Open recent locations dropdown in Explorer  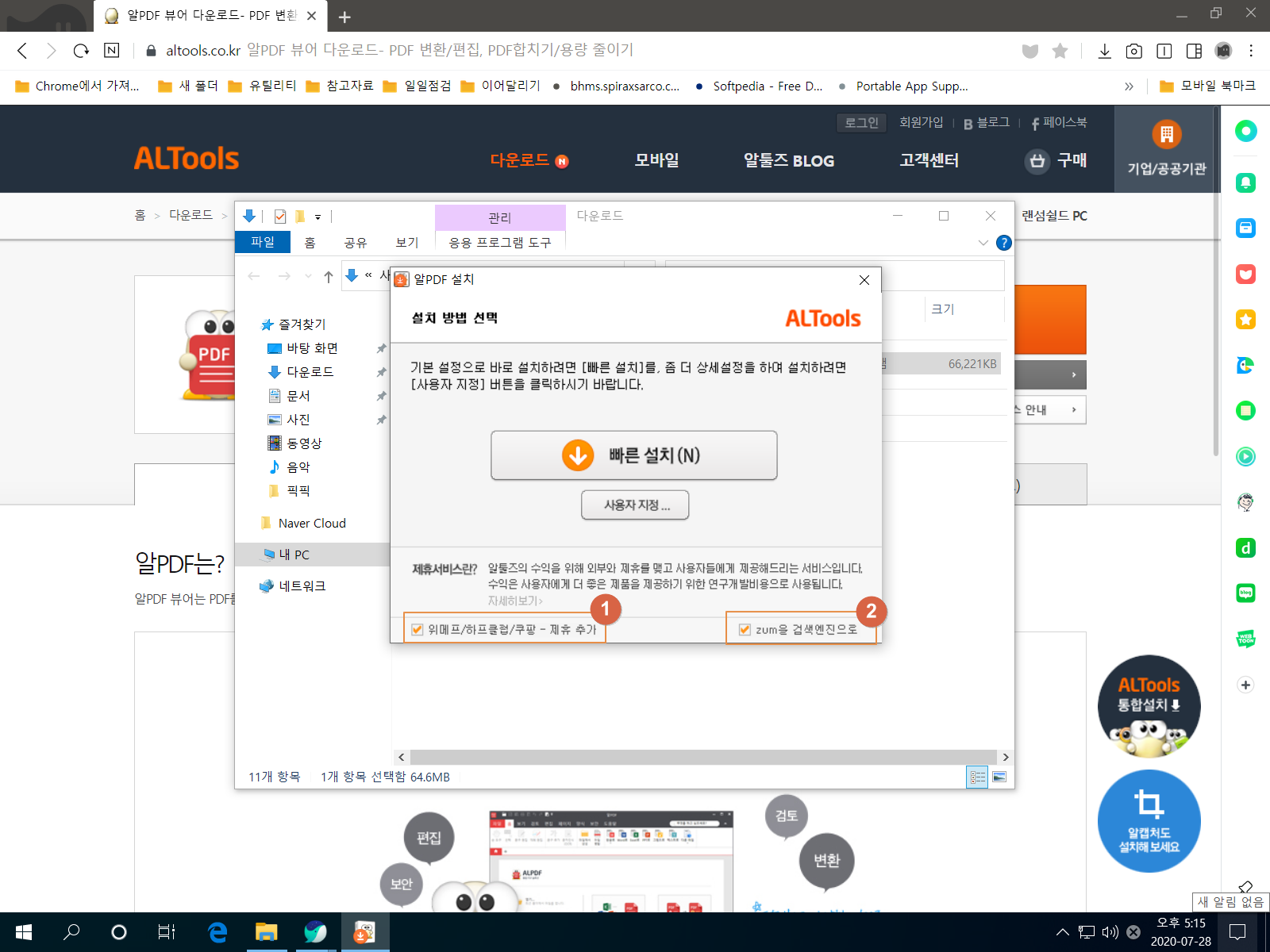click(x=308, y=276)
